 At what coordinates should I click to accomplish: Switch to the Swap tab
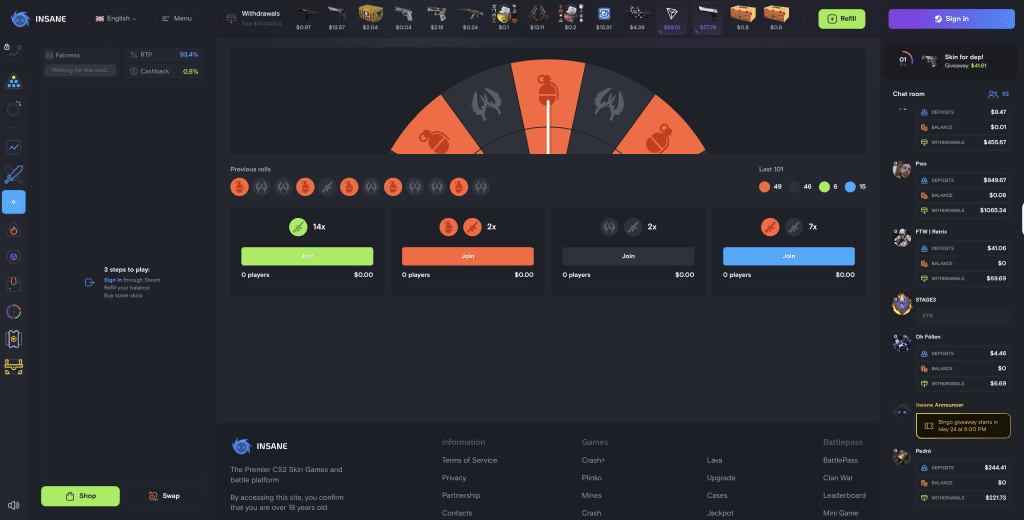(x=164, y=496)
